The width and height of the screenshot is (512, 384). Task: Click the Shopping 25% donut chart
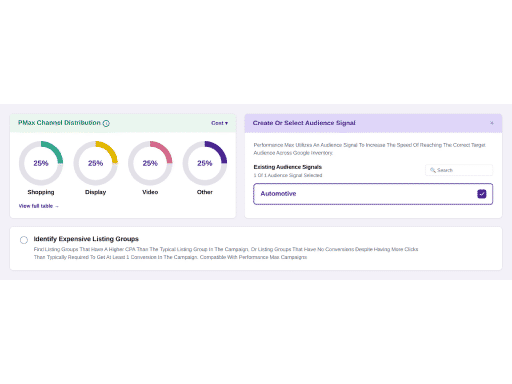[41, 163]
